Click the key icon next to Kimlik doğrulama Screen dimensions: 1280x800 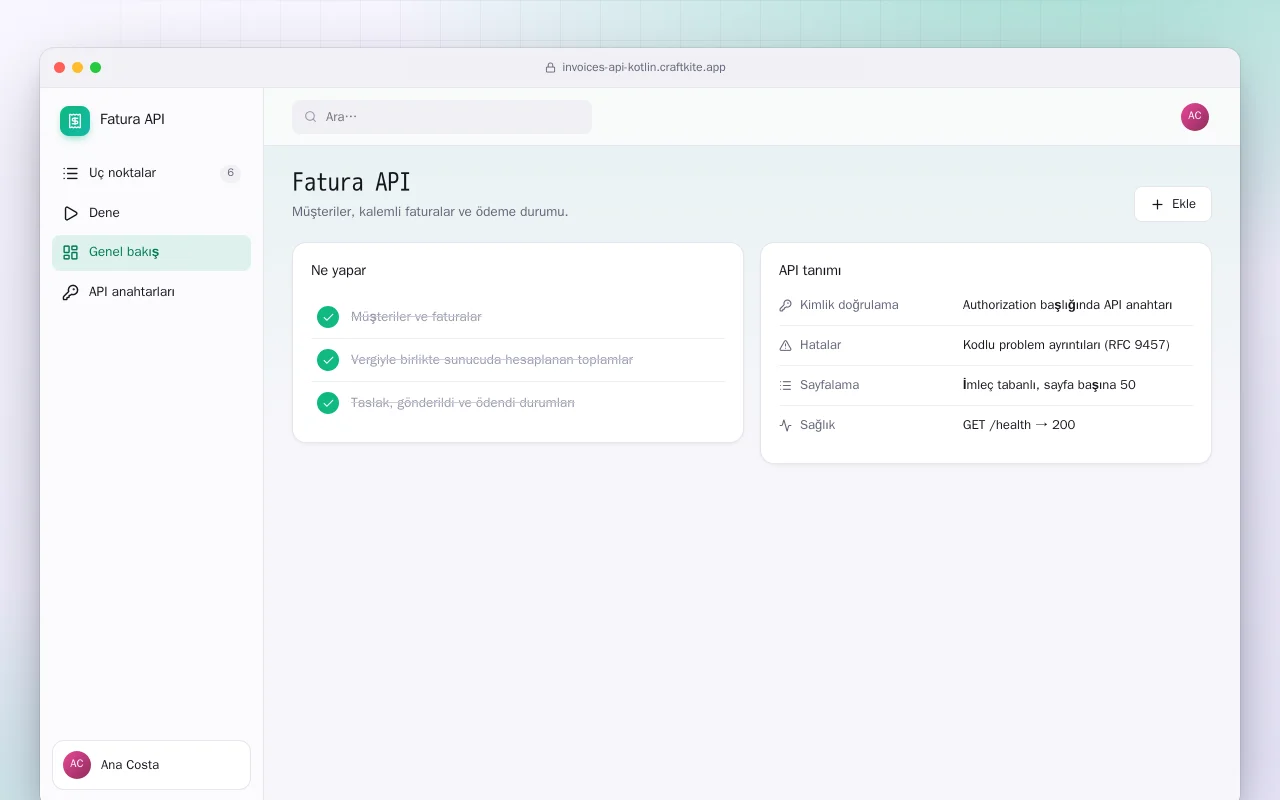pyautogui.click(x=785, y=305)
